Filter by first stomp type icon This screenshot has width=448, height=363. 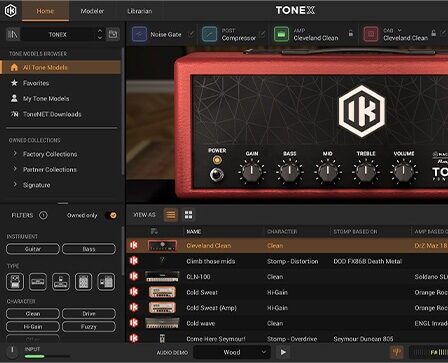(x=15, y=281)
